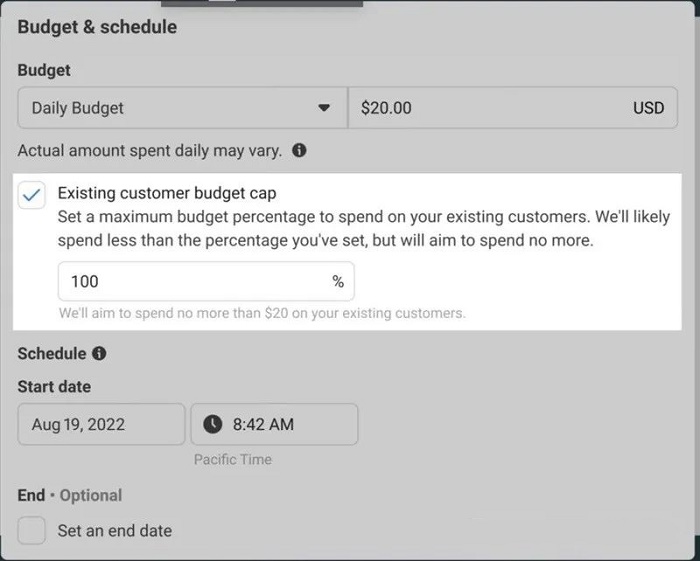This screenshot has width=700, height=561.
Task: Click the Daily Budget type selector
Action: (183, 108)
